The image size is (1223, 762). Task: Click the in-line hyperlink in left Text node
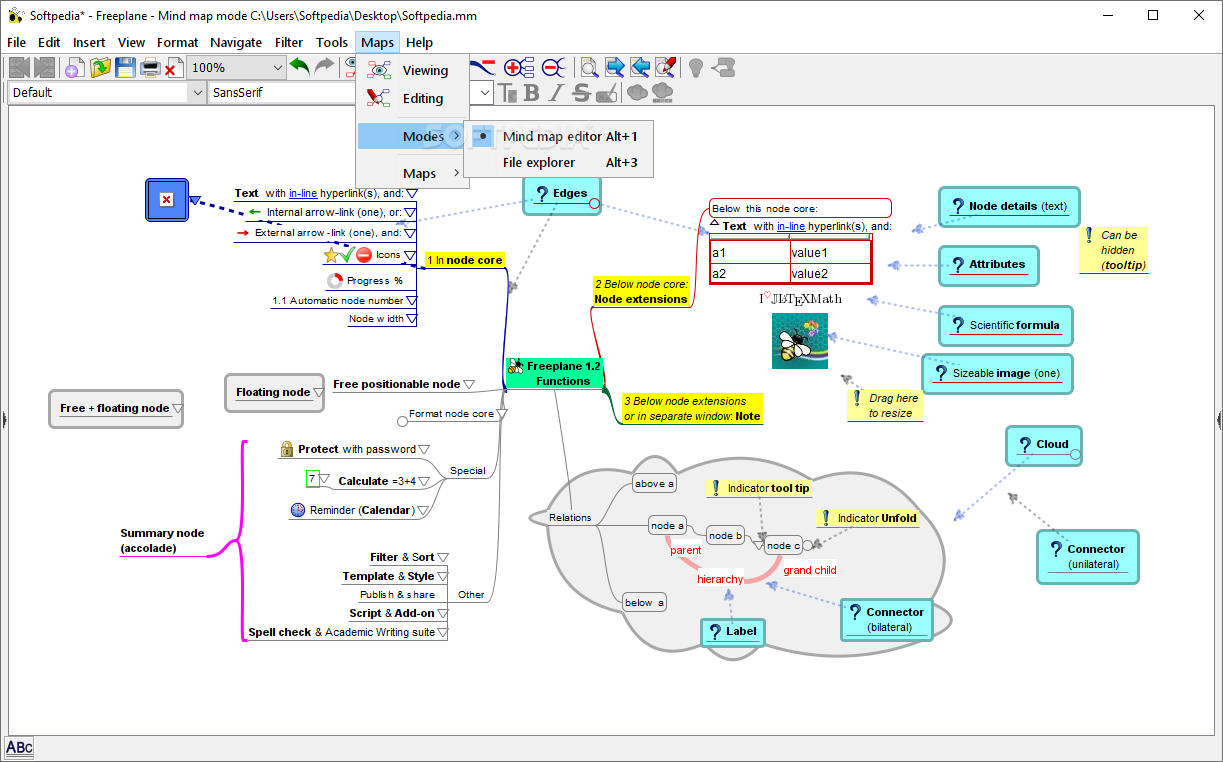(303, 193)
